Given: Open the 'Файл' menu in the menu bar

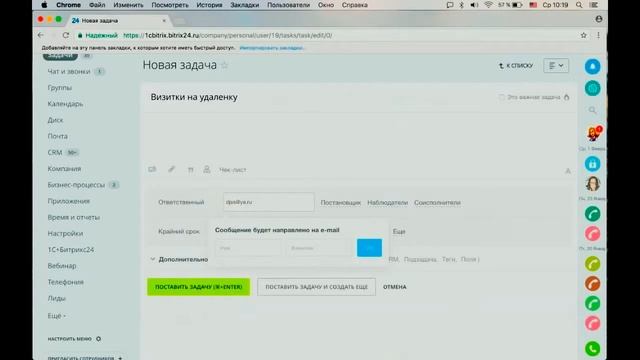Looking at the screenshot, I should click(x=97, y=5).
